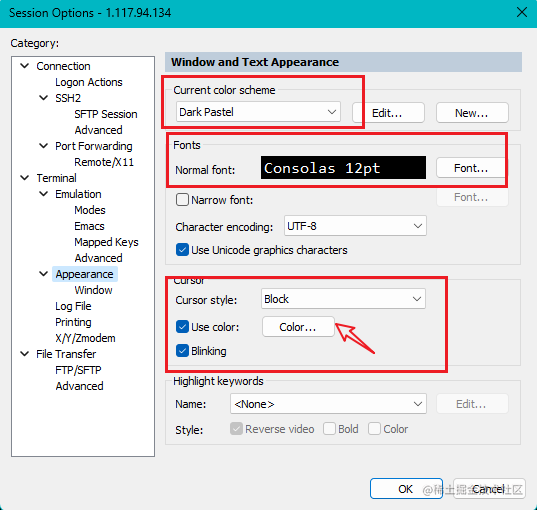
Task: Collapse the Connection tree node
Action: tap(25, 65)
